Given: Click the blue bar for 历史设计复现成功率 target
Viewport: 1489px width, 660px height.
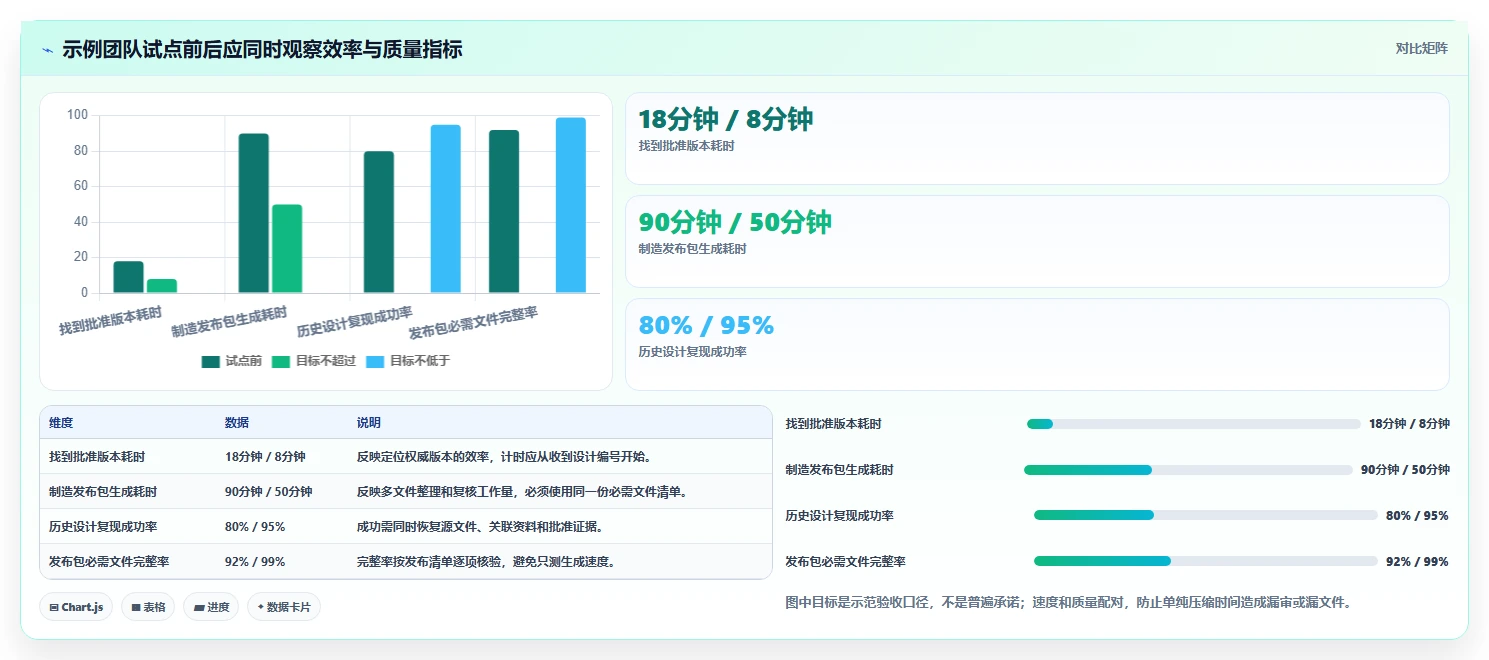Looking at the screenshot, I should pyautogui.click(x=446, y=209).
